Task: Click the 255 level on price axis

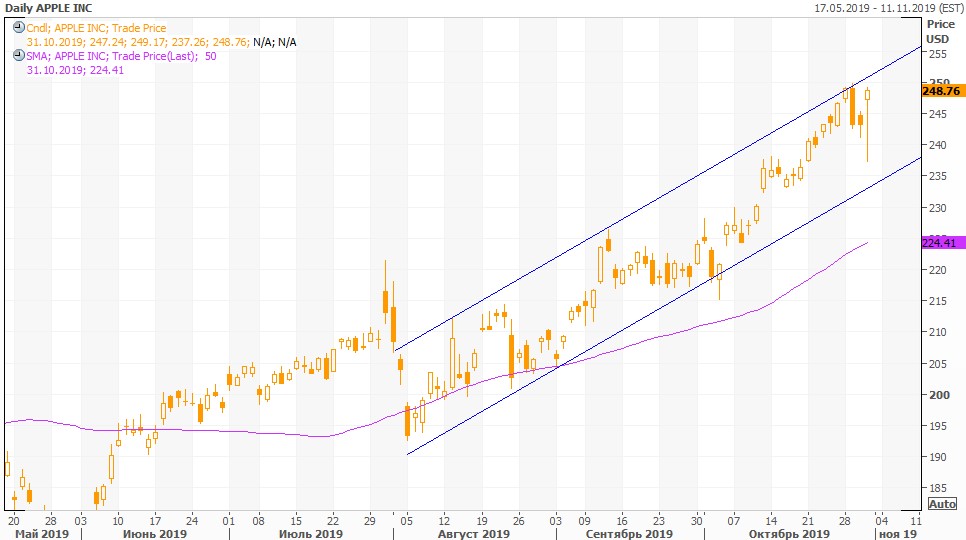Action: [937, 56]
